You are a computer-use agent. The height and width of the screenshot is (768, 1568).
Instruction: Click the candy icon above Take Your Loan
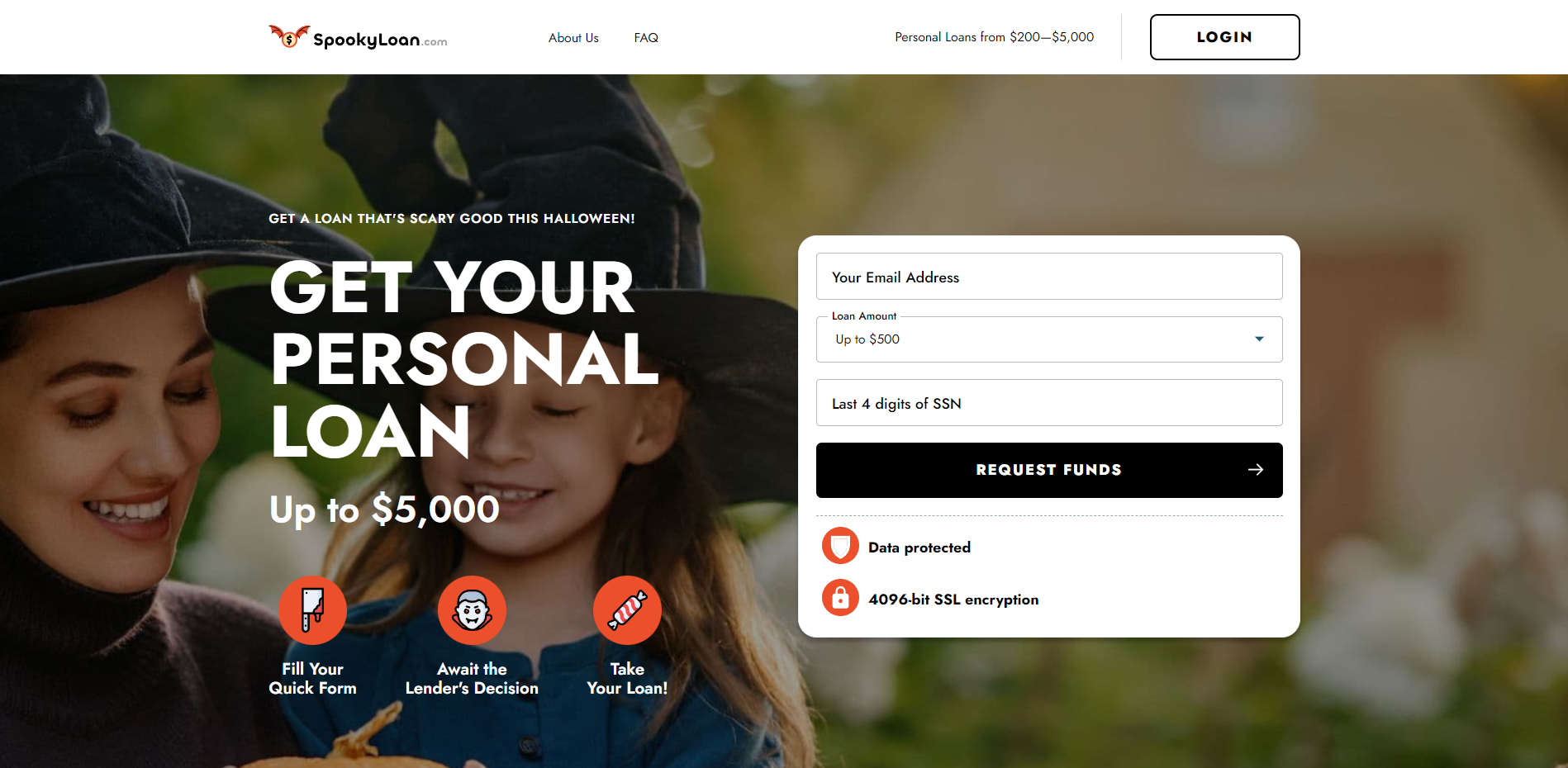coord(627,610)
